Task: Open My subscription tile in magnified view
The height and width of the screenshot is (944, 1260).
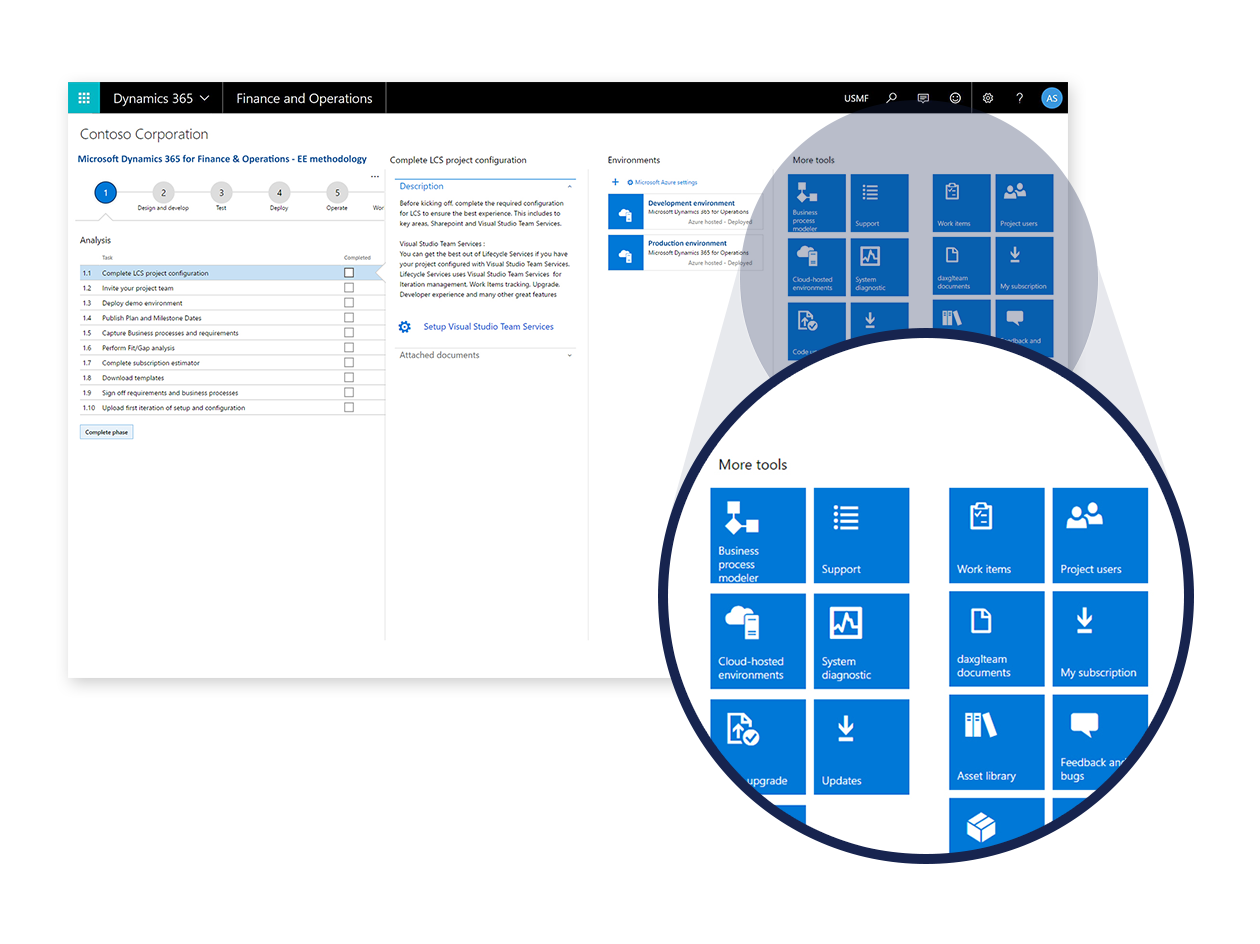Action: (x=1100, y=639)
